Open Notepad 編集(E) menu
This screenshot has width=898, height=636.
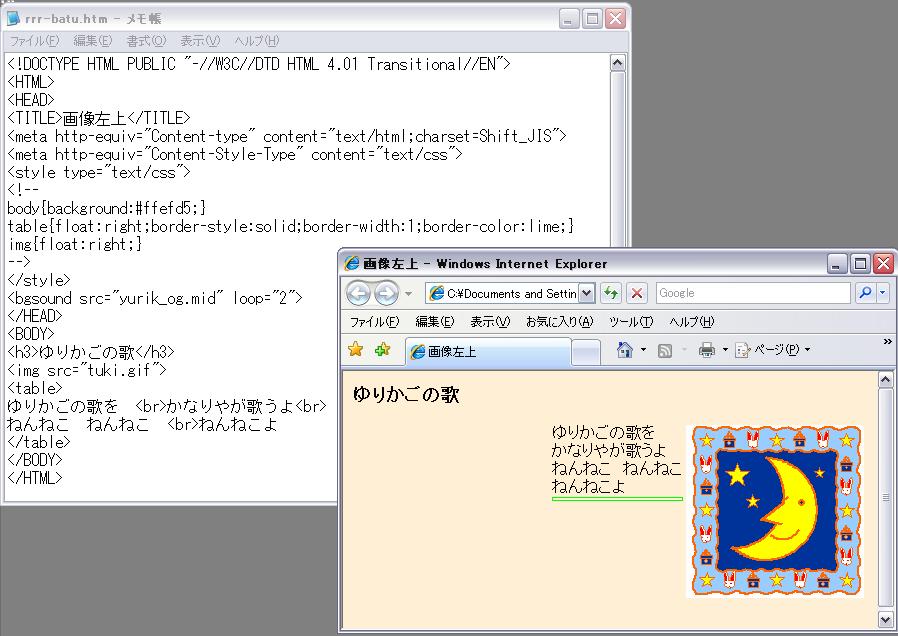pyautogui.click(x=93, y=41)
